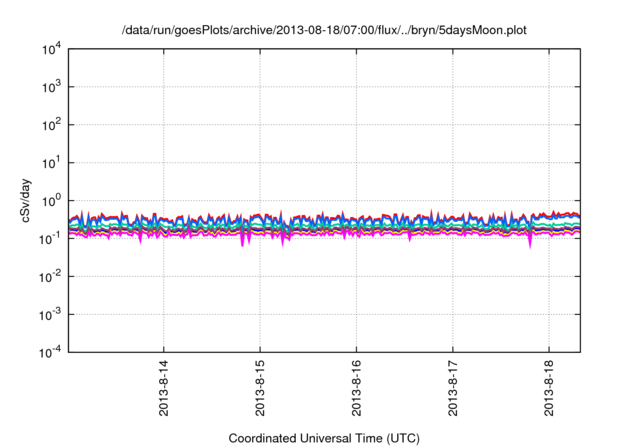640x448 pixels.
Task: Select the 10^-4 y-axis label
Action: (x=50, y=352)
